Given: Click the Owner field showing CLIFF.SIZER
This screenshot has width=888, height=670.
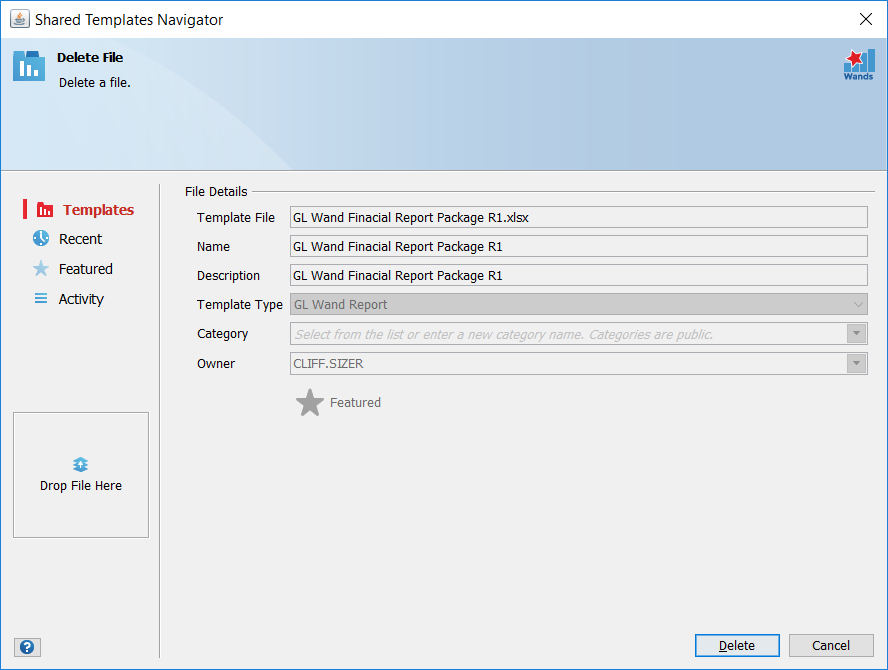Looking at the screenshot, I should coord(568,364).
